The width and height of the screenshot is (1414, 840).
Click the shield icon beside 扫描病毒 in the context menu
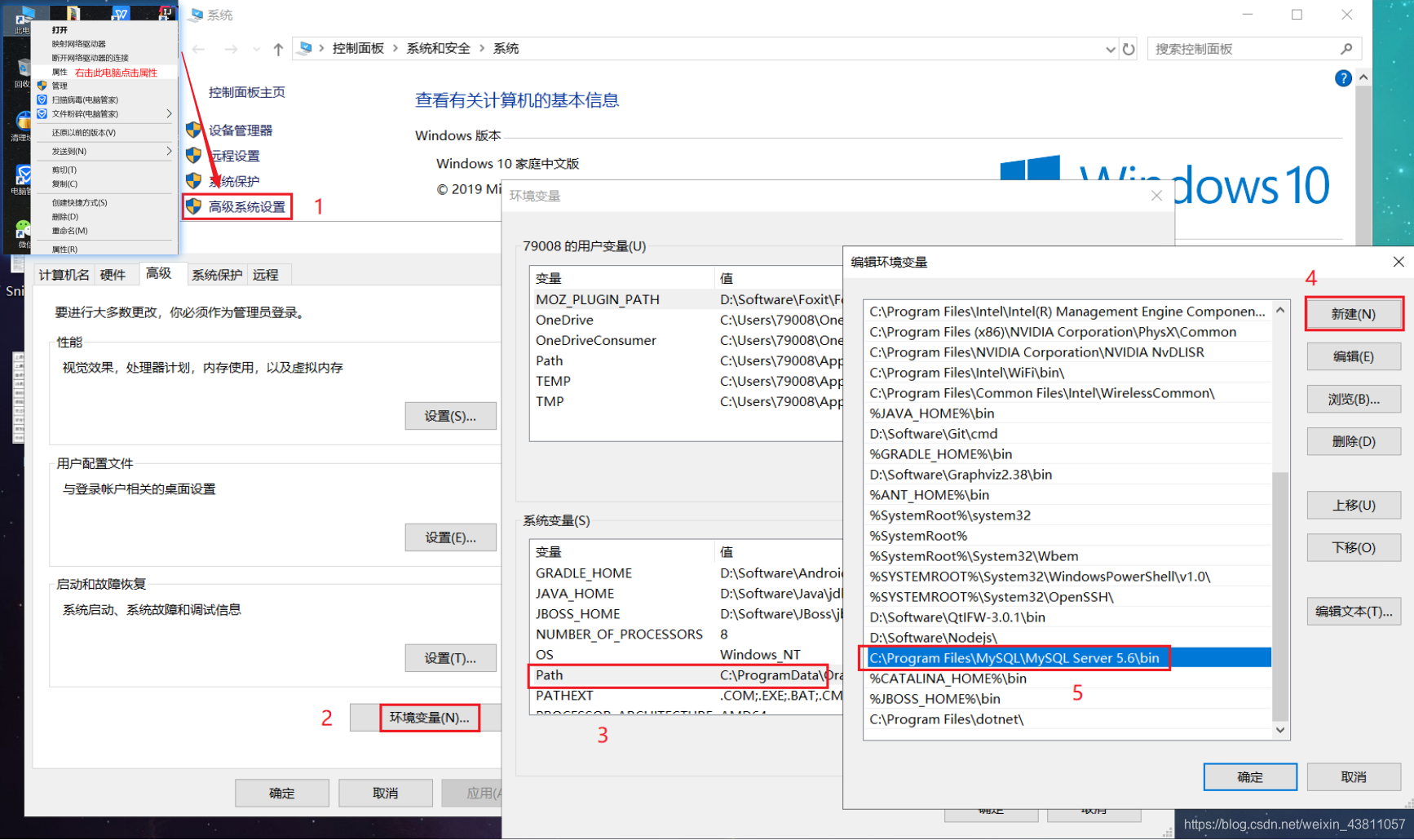(42, 99)
